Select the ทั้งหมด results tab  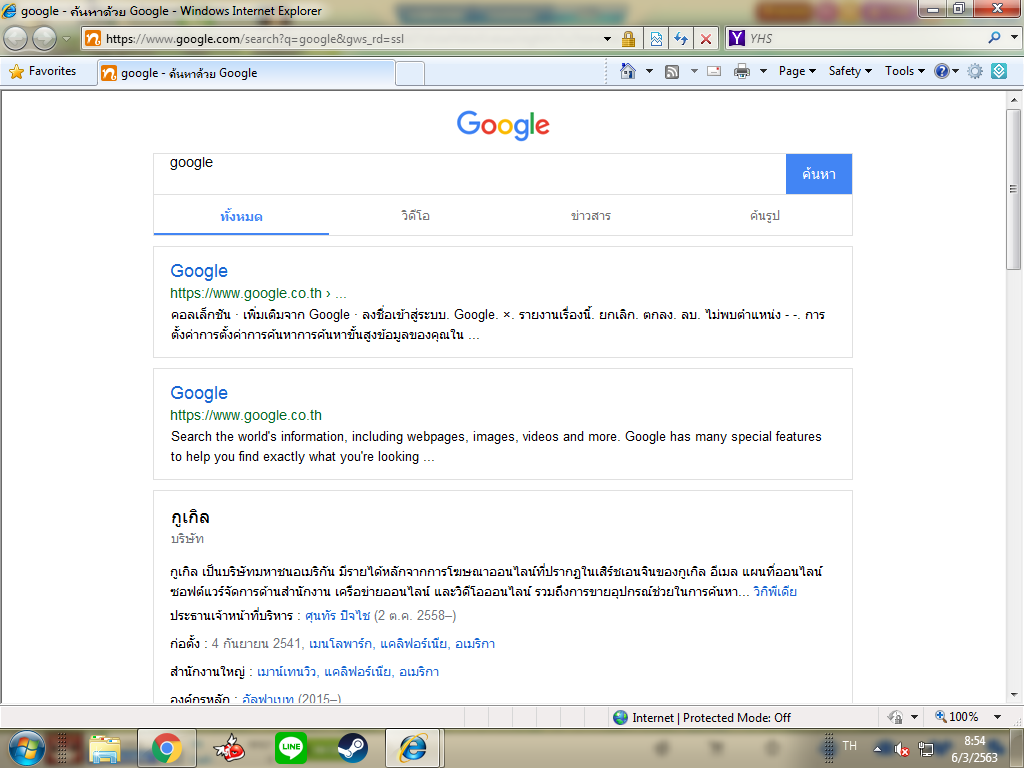pyautogui.click(x=241, y=216)
